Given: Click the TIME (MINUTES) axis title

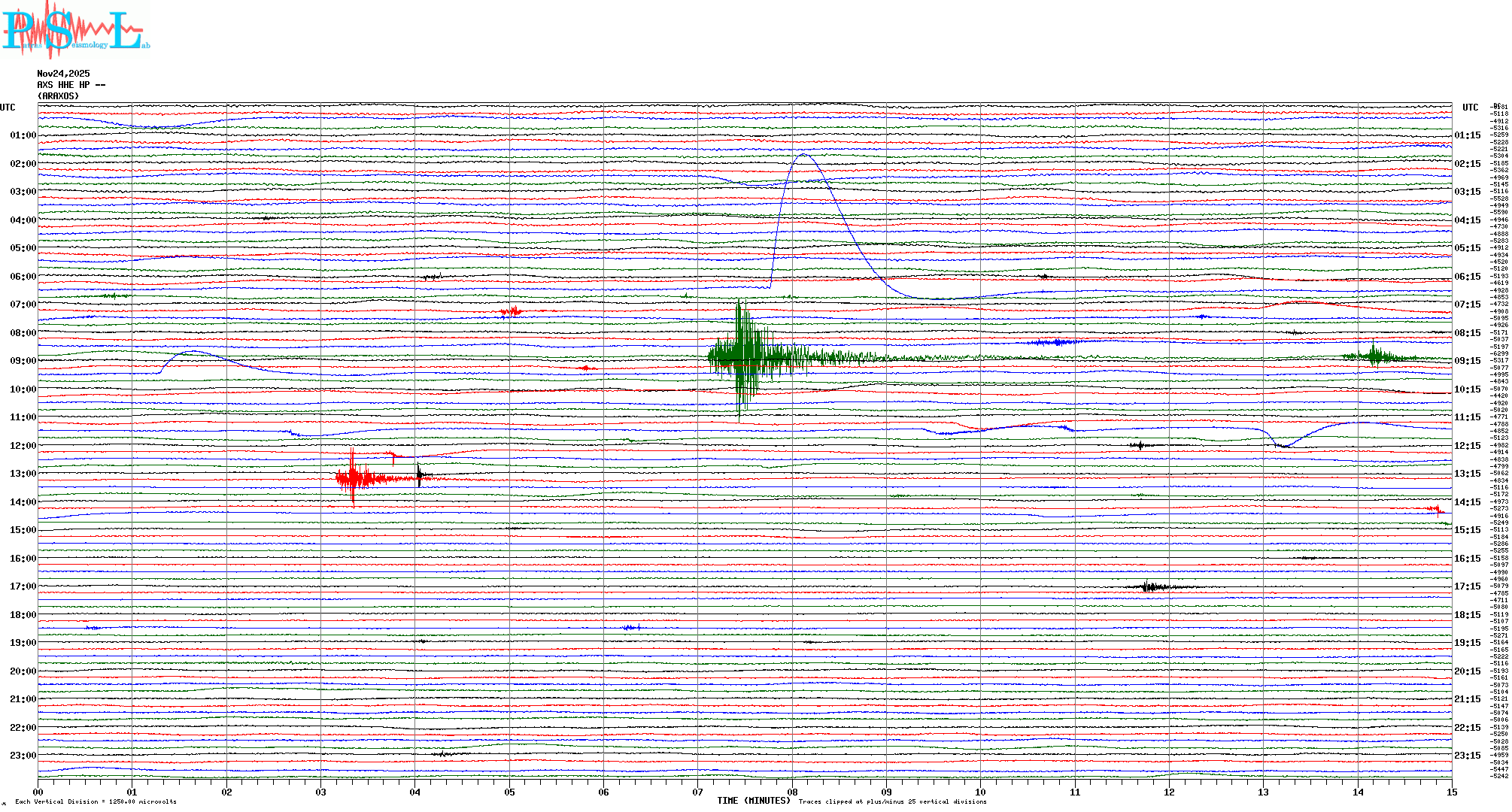Looking at the screenshot, I should [754, 801].
